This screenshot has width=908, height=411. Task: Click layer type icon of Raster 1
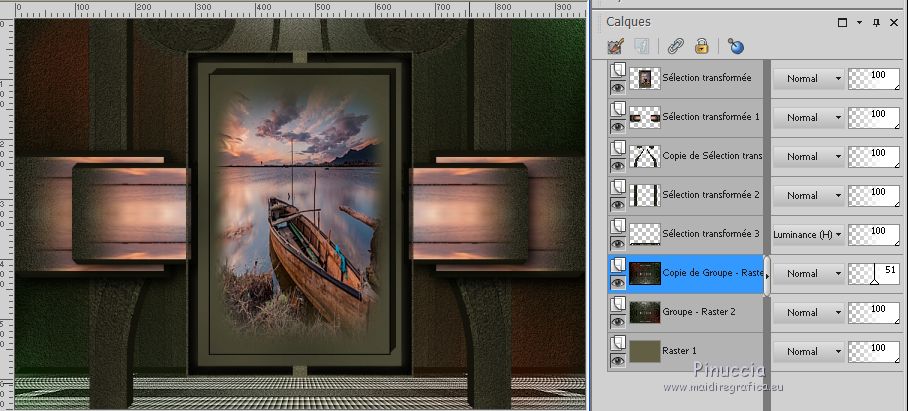(x=617, y=342)
